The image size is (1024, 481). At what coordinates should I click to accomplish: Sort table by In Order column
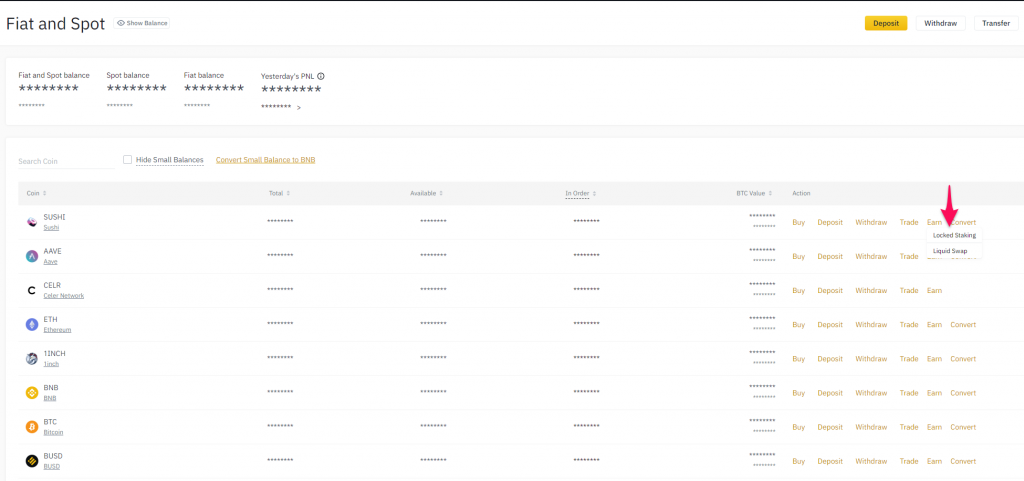click(x=581, y=193)
